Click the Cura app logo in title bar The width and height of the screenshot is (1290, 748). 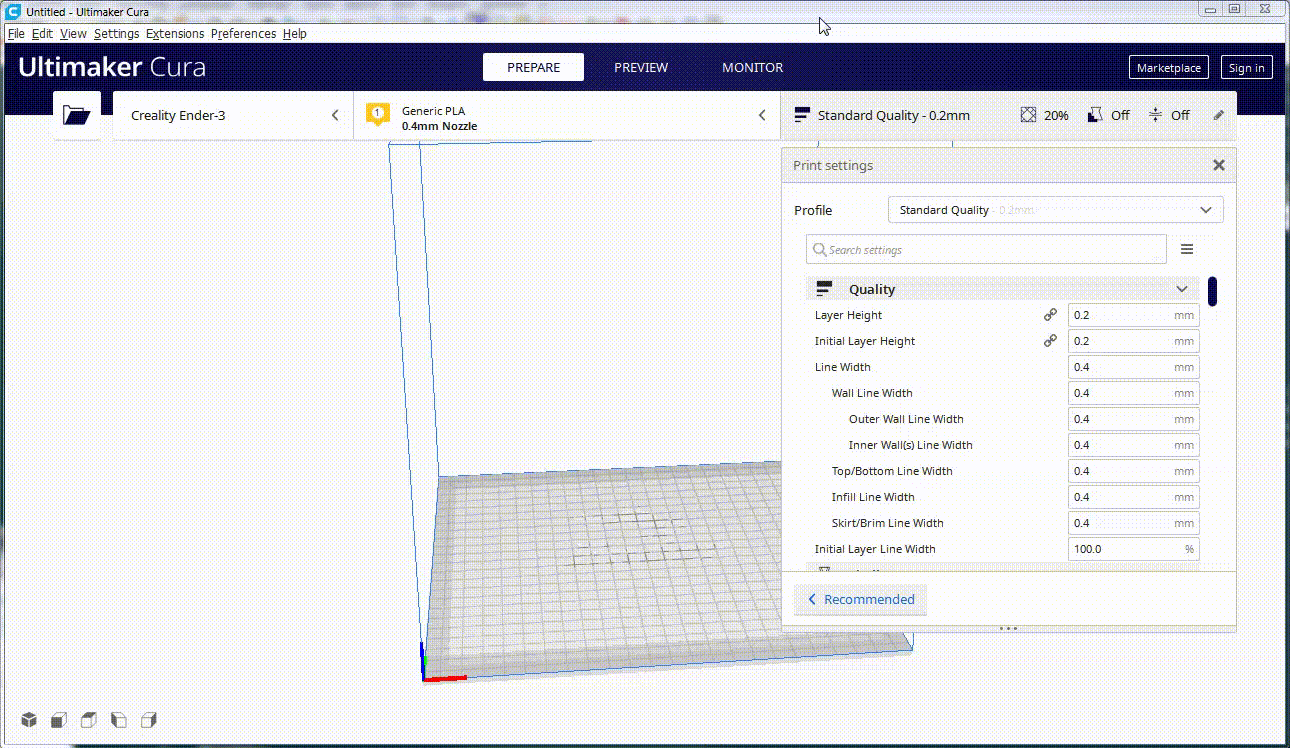[x=13, y=11]
